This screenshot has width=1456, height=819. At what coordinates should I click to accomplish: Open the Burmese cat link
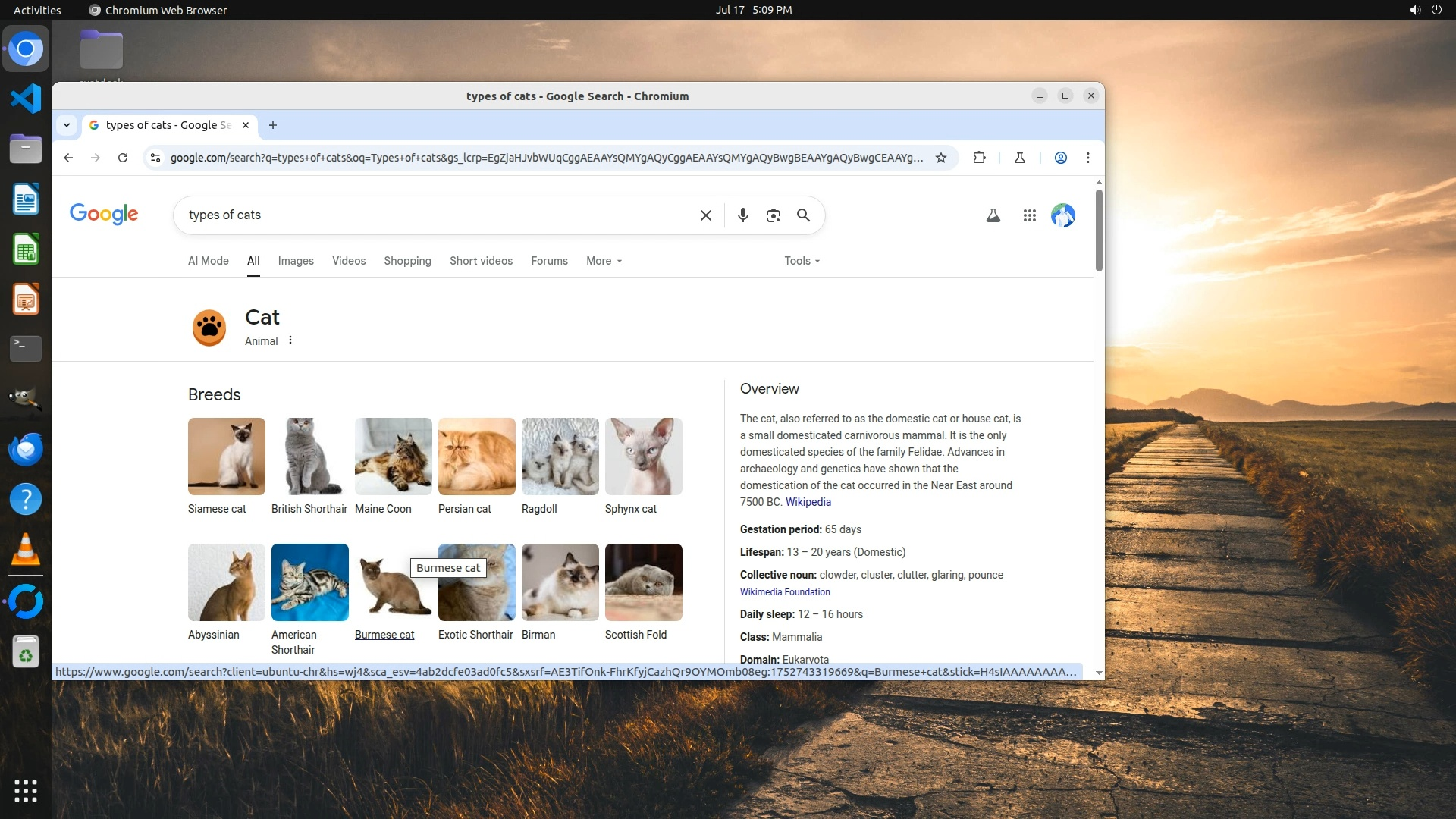pos(384,635)
